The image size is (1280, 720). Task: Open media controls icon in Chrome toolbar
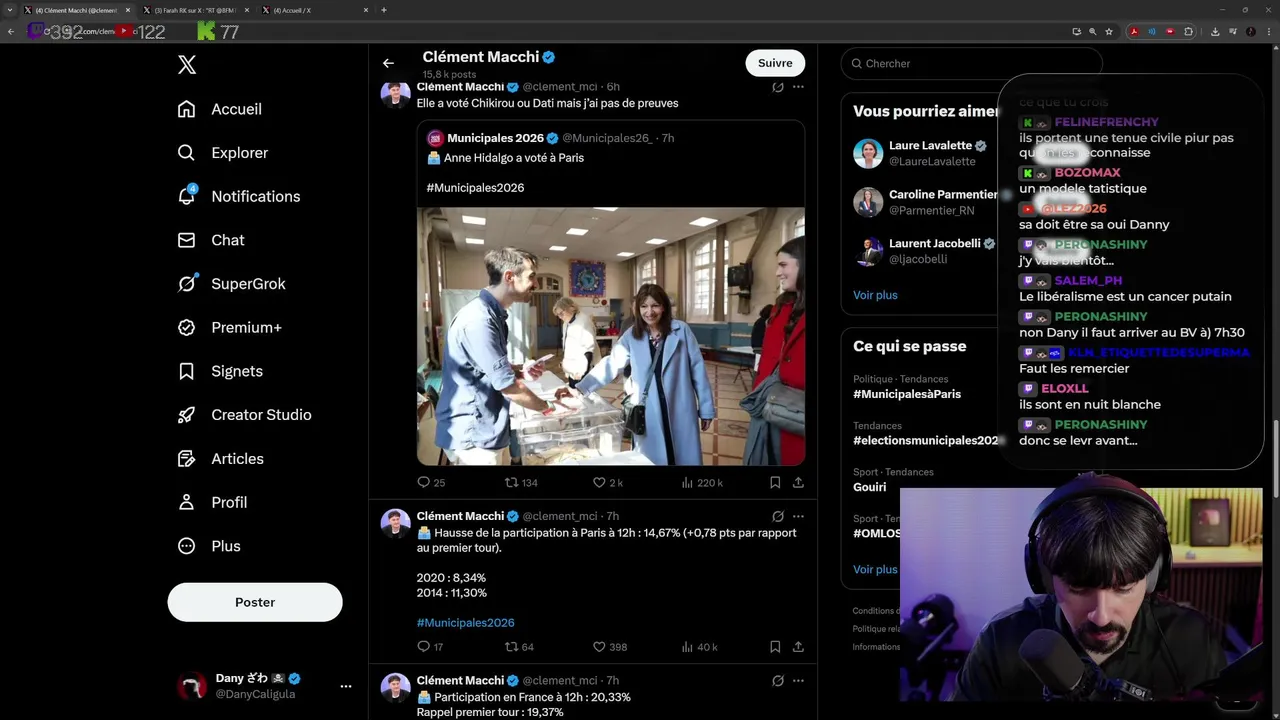1232,32
